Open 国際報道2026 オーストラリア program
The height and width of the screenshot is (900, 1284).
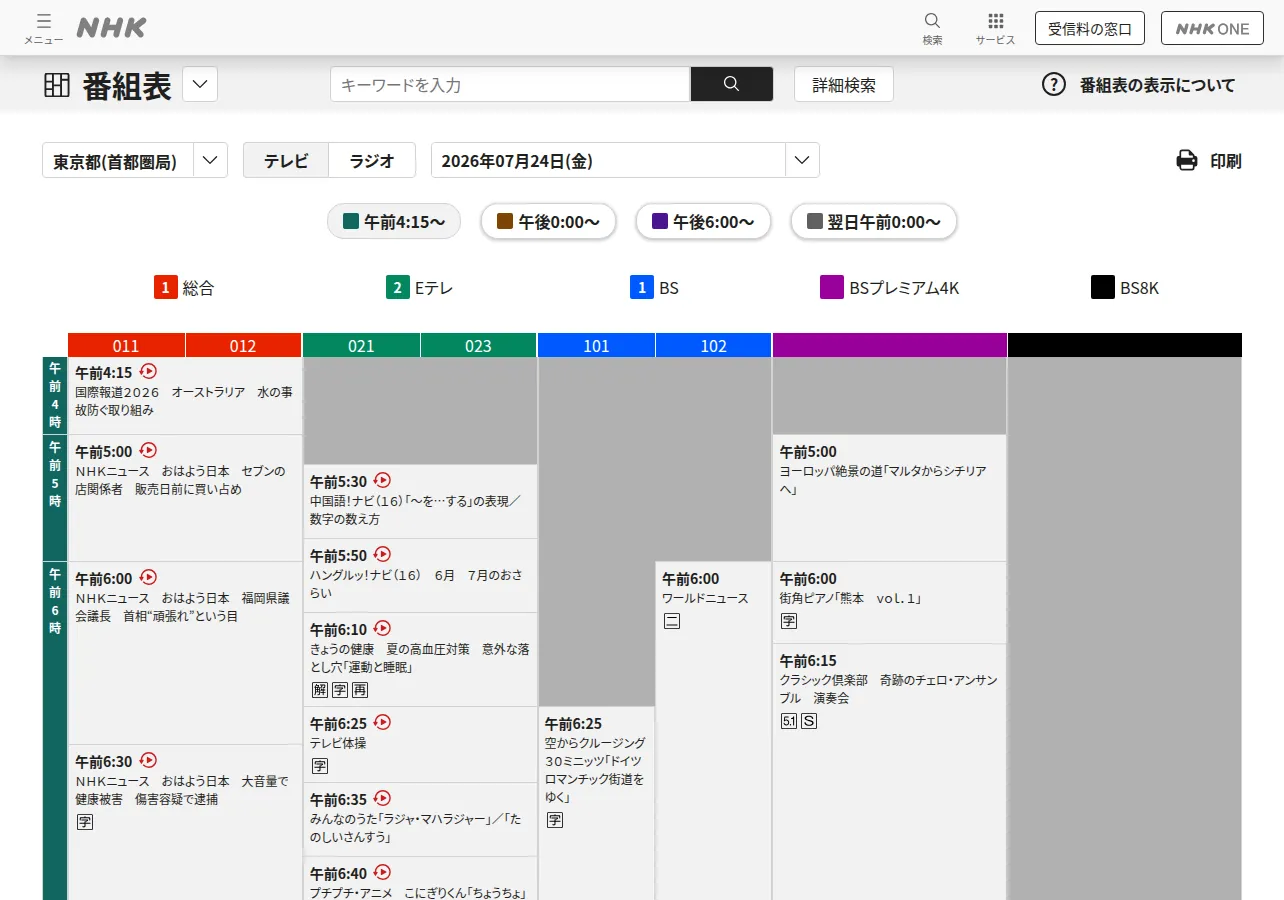click(x=185, y=396)
